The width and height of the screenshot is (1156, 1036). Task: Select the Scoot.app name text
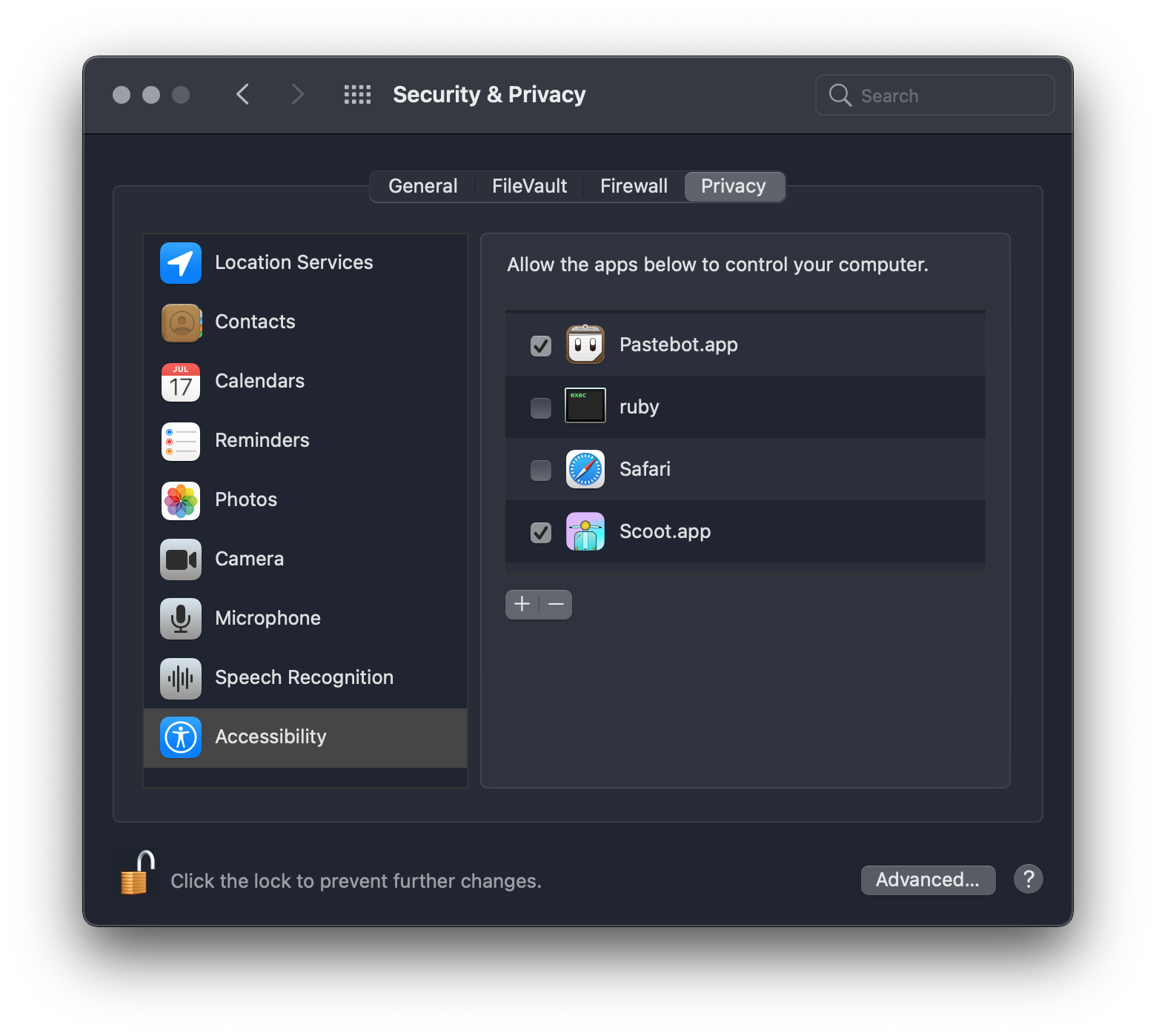click(x=665, y=531)
